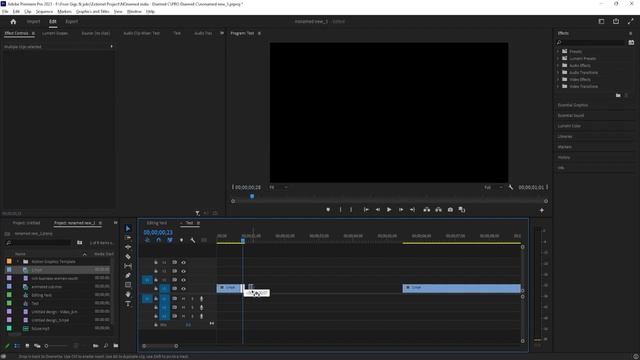Open the Sequence menu
This screenshot has width=640, height=360.
pyautogui.click(x=44, y=11)
